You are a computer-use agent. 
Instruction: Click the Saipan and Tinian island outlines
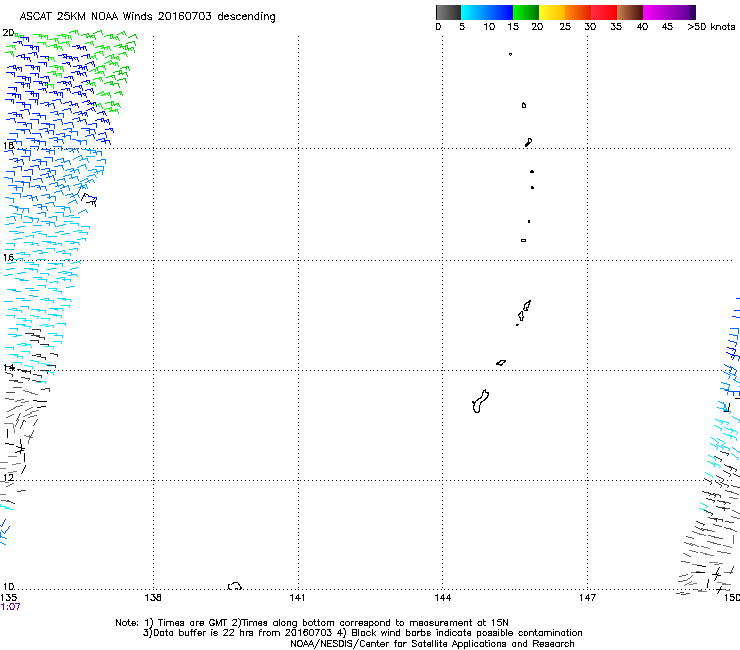tap(523, 312)
